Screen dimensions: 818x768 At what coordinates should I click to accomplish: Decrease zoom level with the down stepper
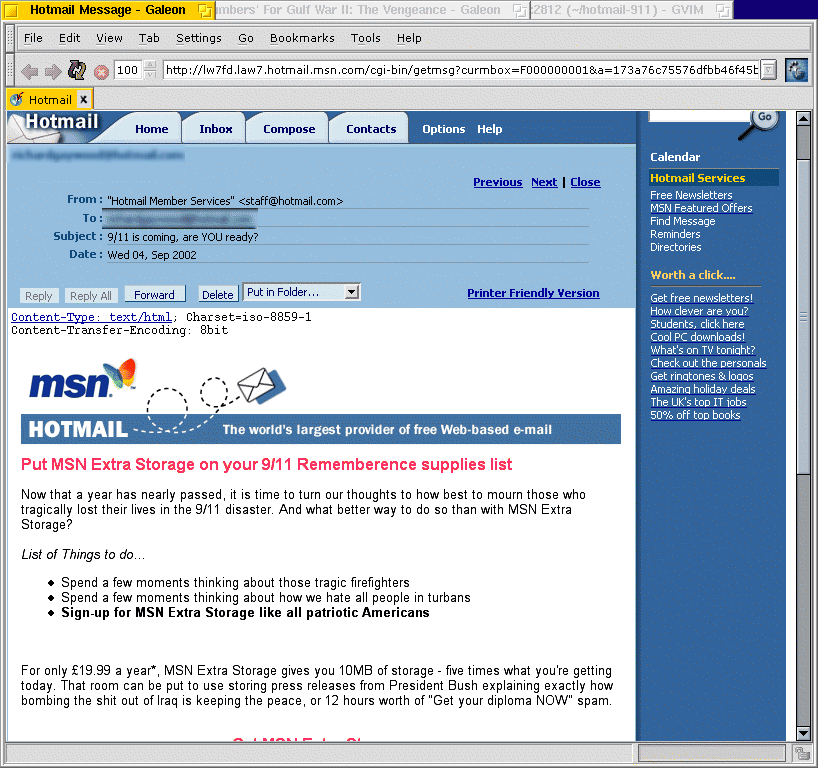pyautogui.click(x=150, y=75)
